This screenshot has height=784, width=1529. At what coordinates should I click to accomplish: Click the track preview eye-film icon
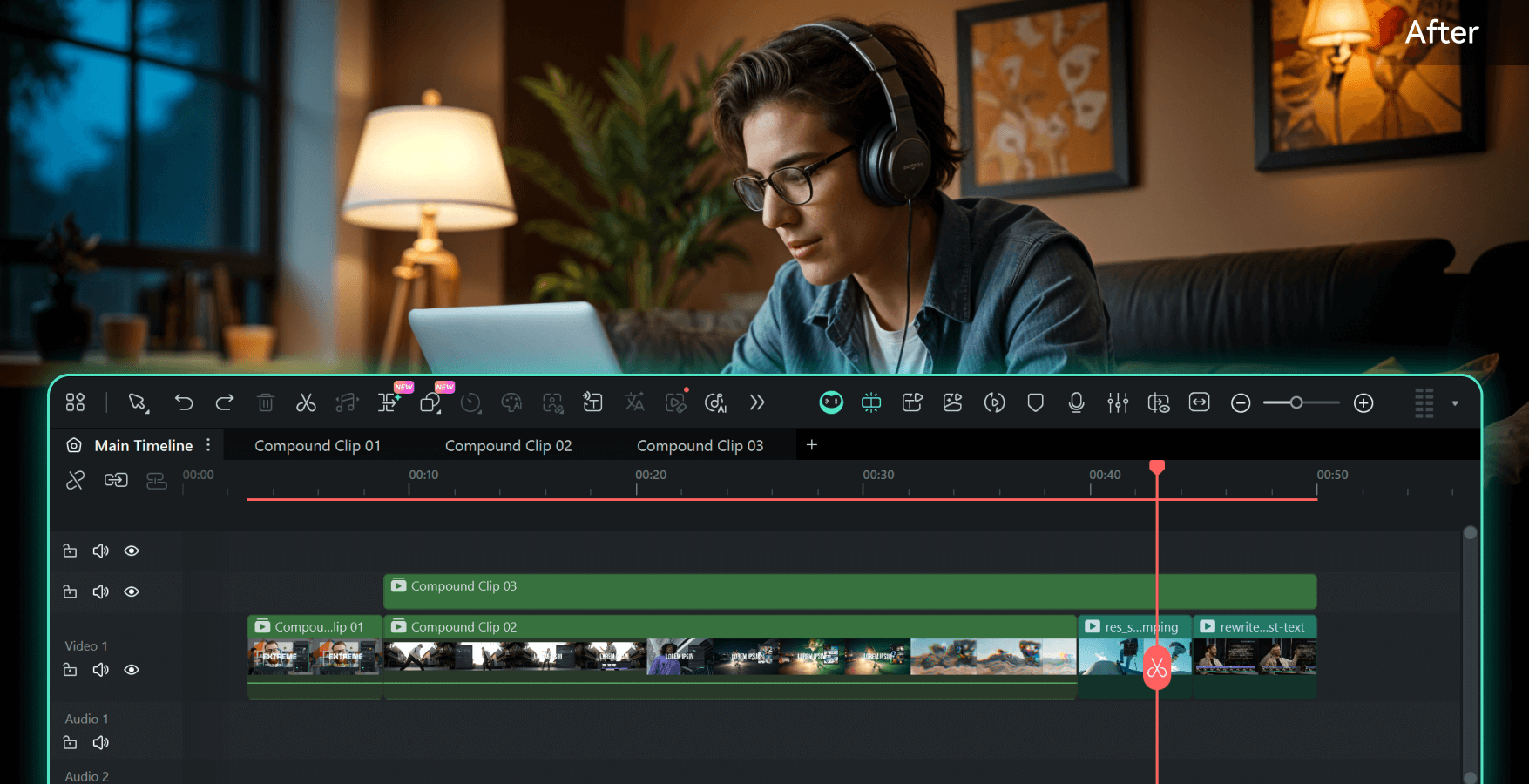click(x=1159, y=402)
